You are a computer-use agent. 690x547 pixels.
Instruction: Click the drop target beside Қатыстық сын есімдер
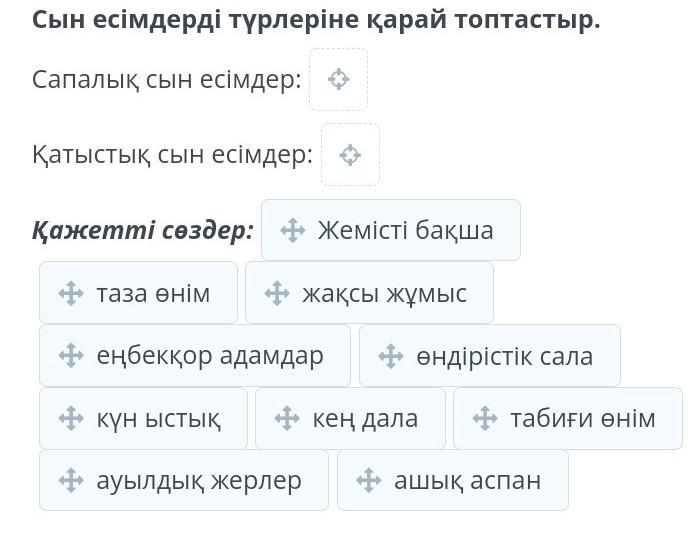350,155
